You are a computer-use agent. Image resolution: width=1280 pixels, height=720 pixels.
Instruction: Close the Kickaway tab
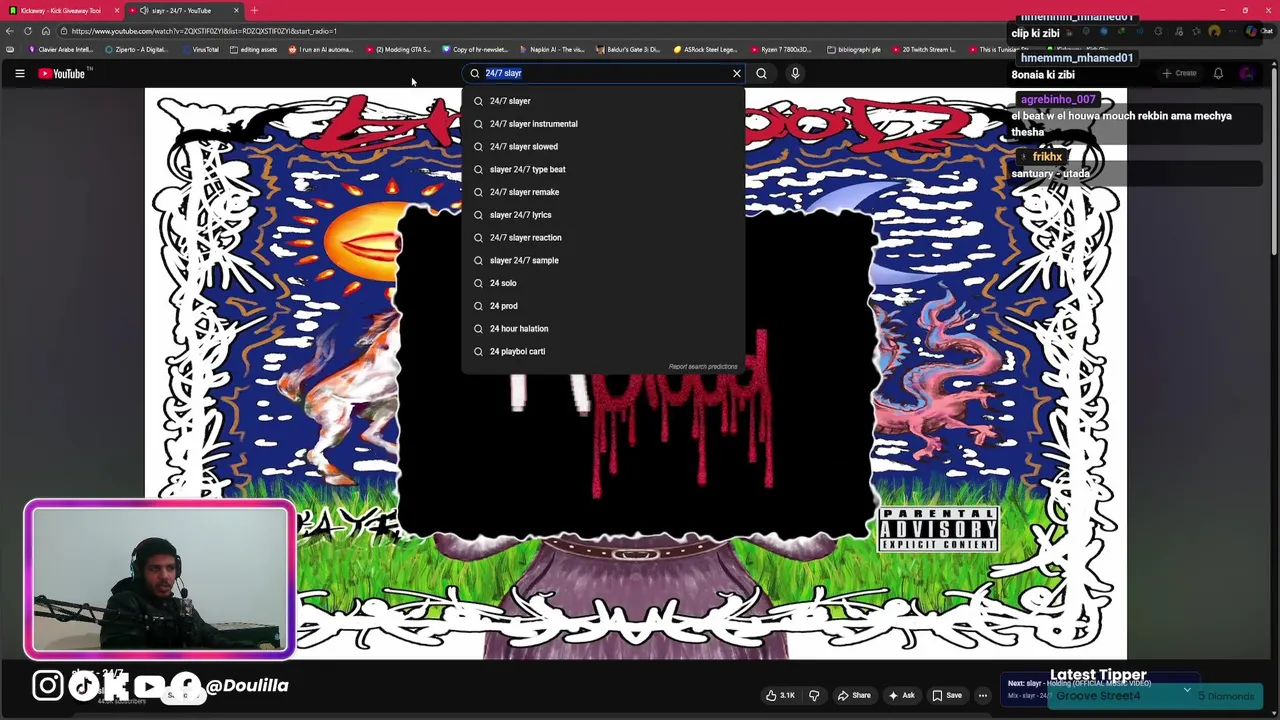[x=117, y=10]
